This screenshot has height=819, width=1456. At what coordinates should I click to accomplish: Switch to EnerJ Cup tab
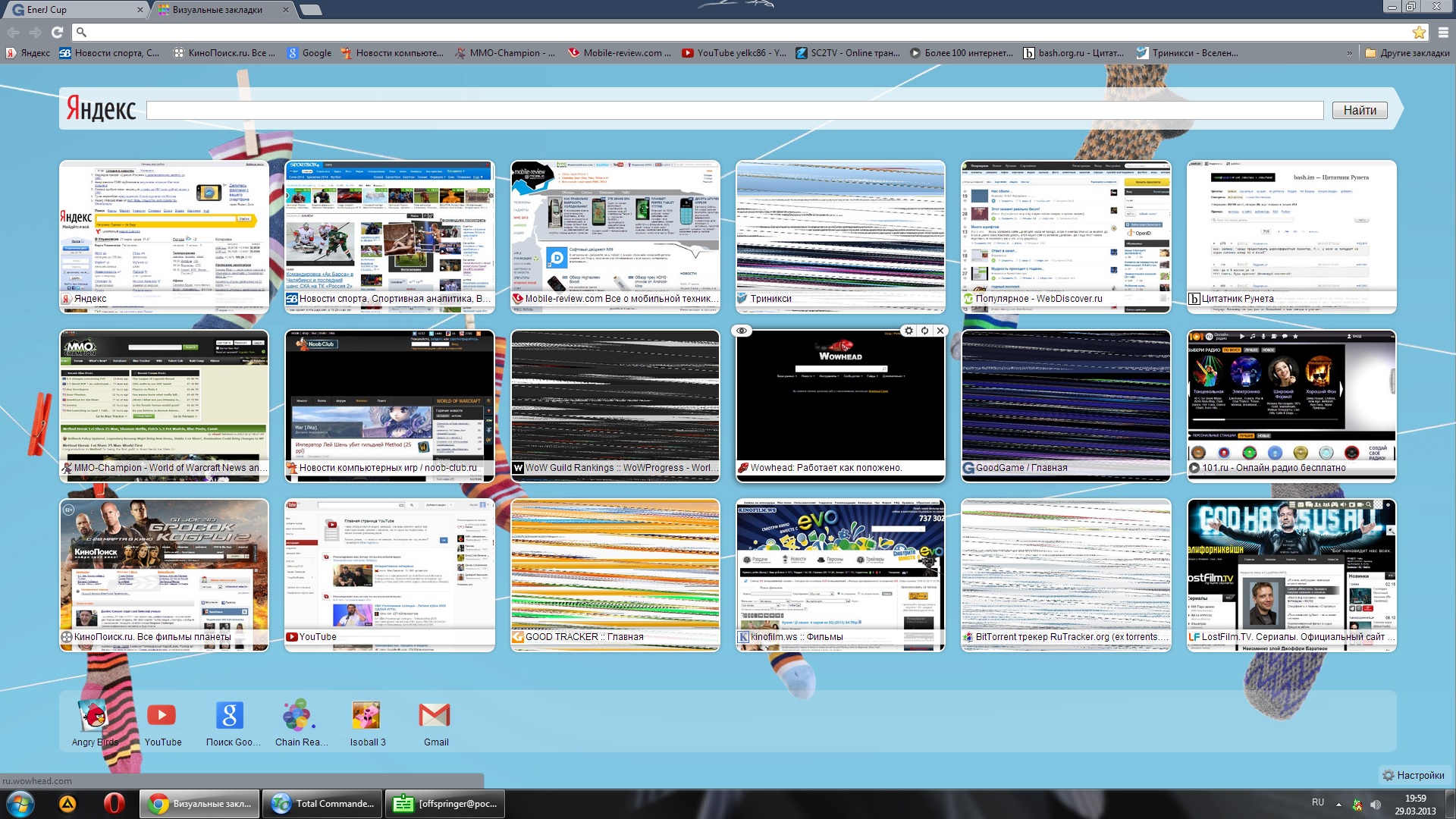74,10
